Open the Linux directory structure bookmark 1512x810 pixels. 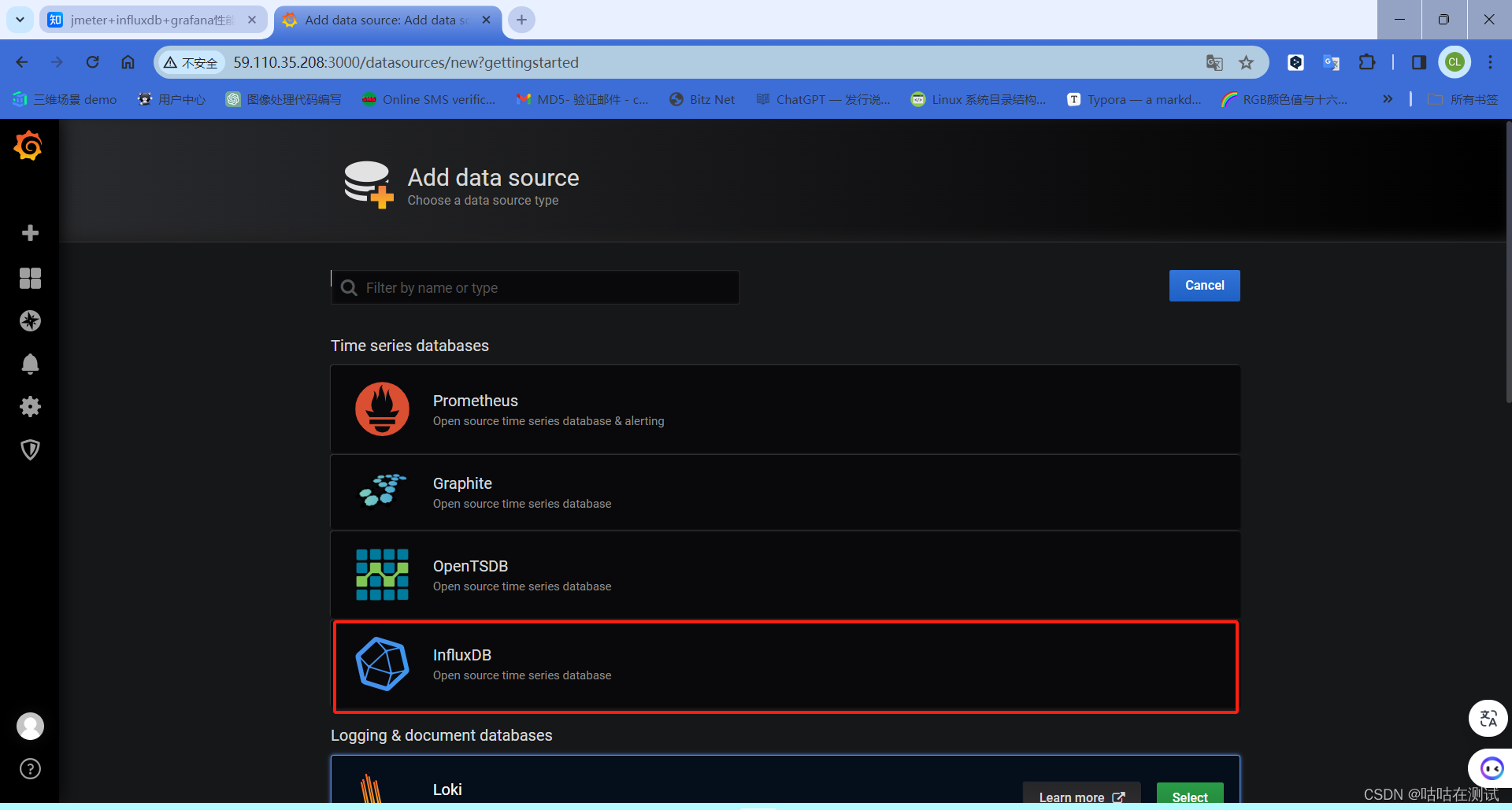click(978, 99)
